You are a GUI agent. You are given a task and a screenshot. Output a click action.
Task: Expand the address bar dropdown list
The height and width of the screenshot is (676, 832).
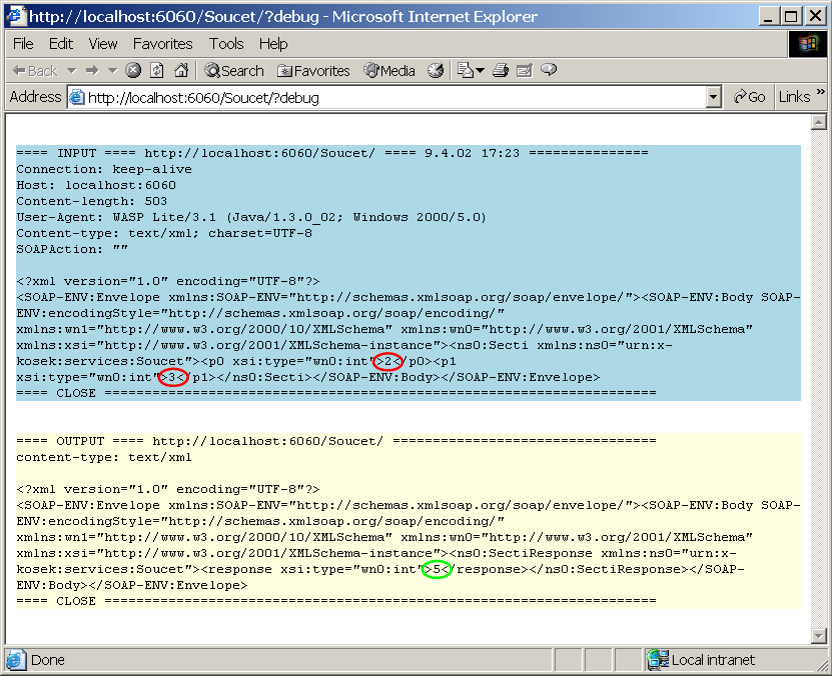click(x=714, y=98)
